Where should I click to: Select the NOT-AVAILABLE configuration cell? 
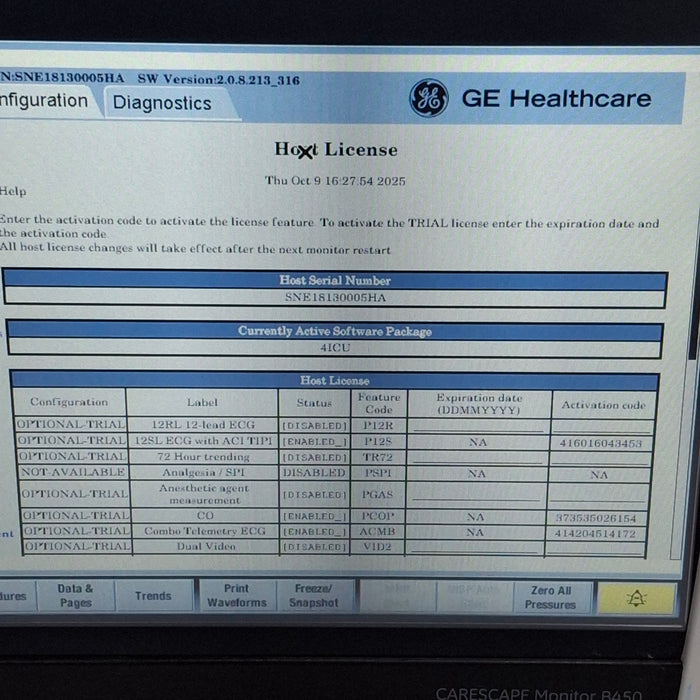pos(74,471)
